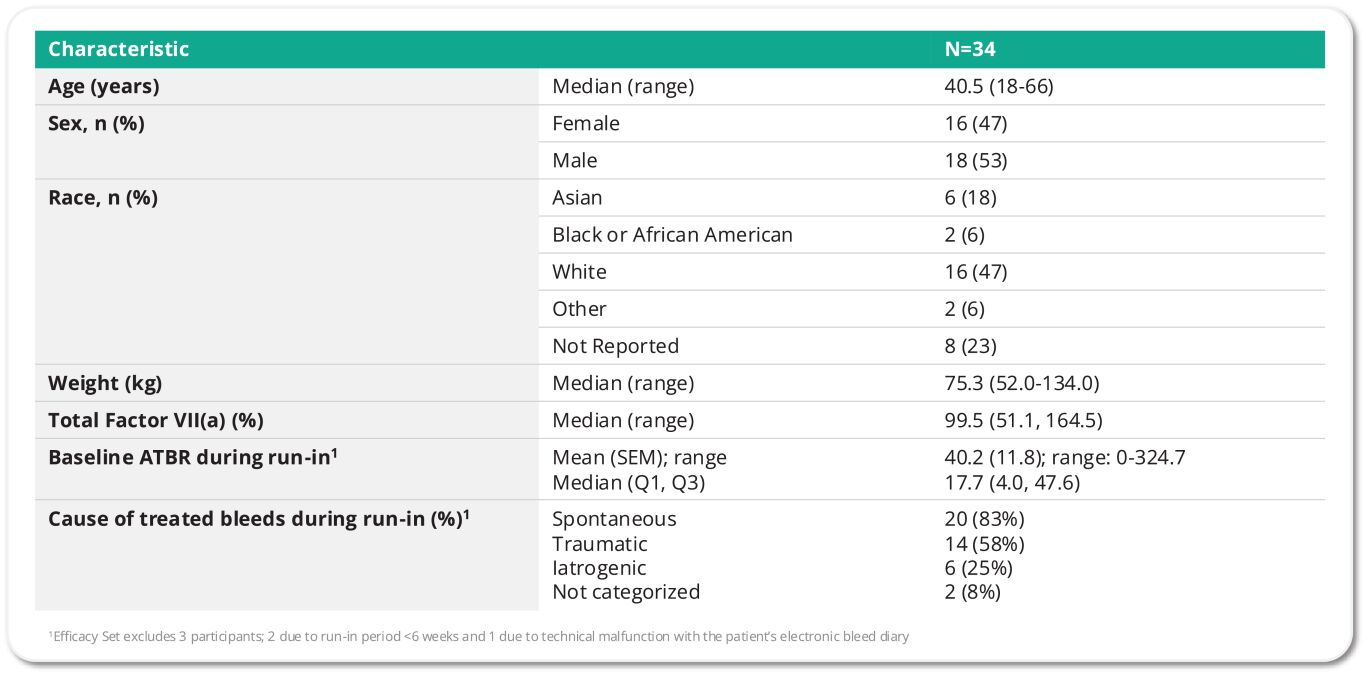Click the median age value 40.5 (18-66)
The height and width of the screenshot is (675, 1366).
(x=999, y=87)
